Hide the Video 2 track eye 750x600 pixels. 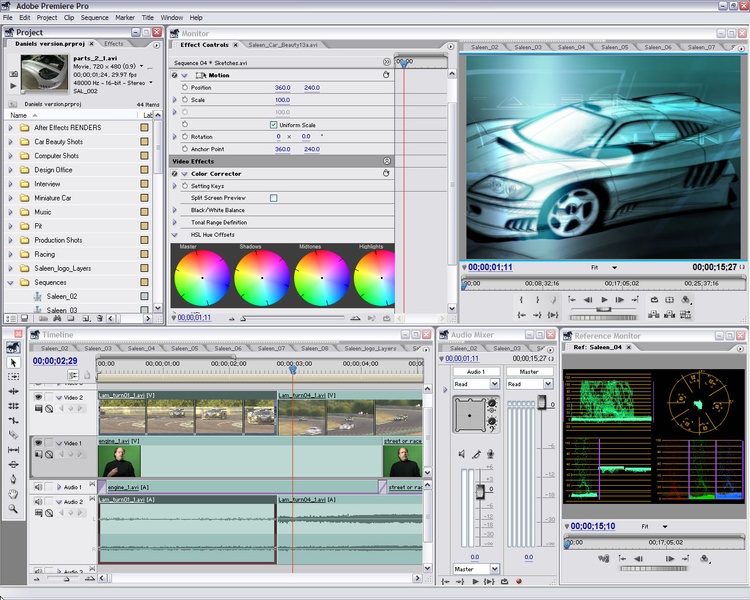pyautogui.click(x=39, y=397)
